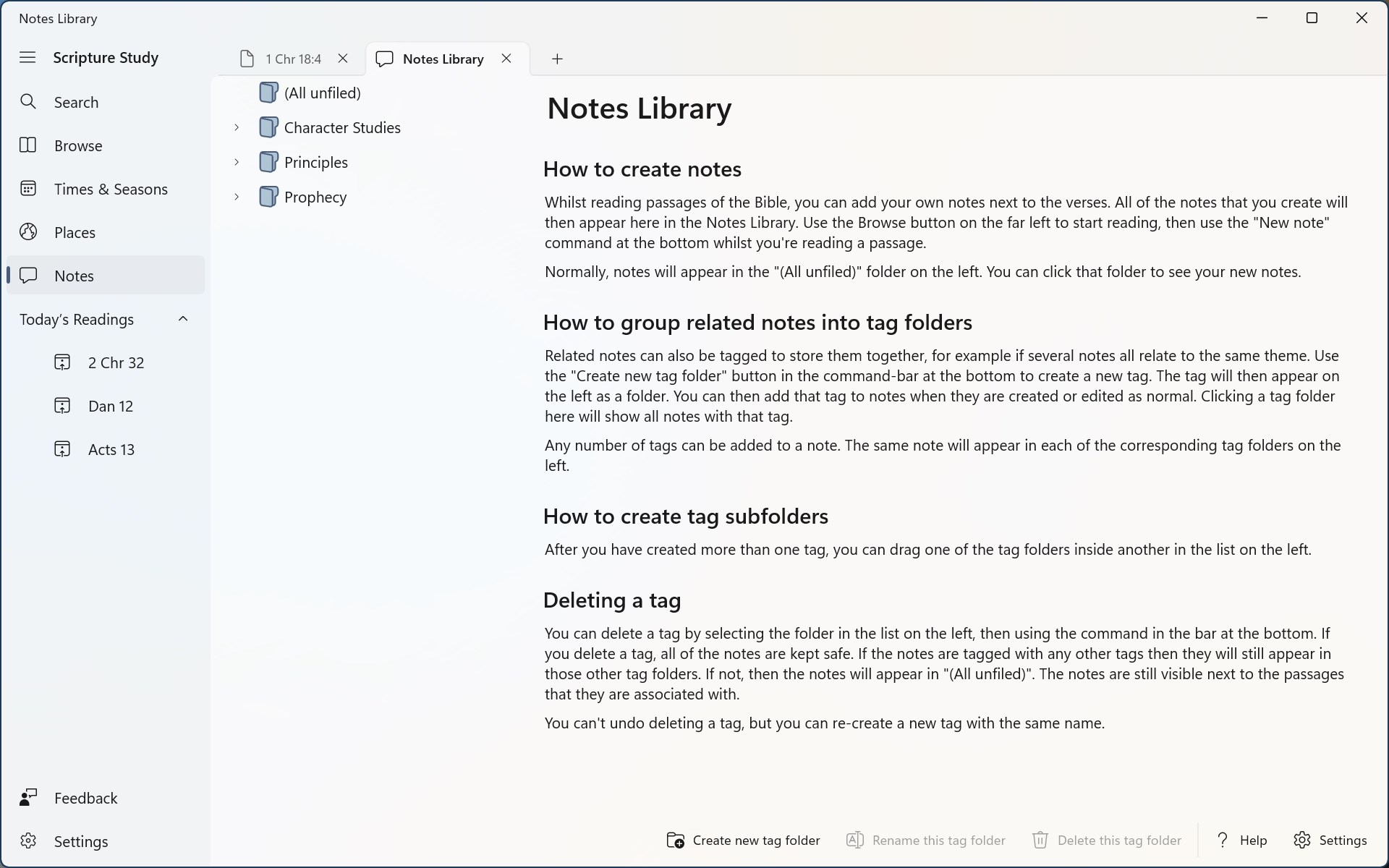This screenshot has width=1389, height=868.
Task: Expand the Principles tag folder
Action: 237,162
